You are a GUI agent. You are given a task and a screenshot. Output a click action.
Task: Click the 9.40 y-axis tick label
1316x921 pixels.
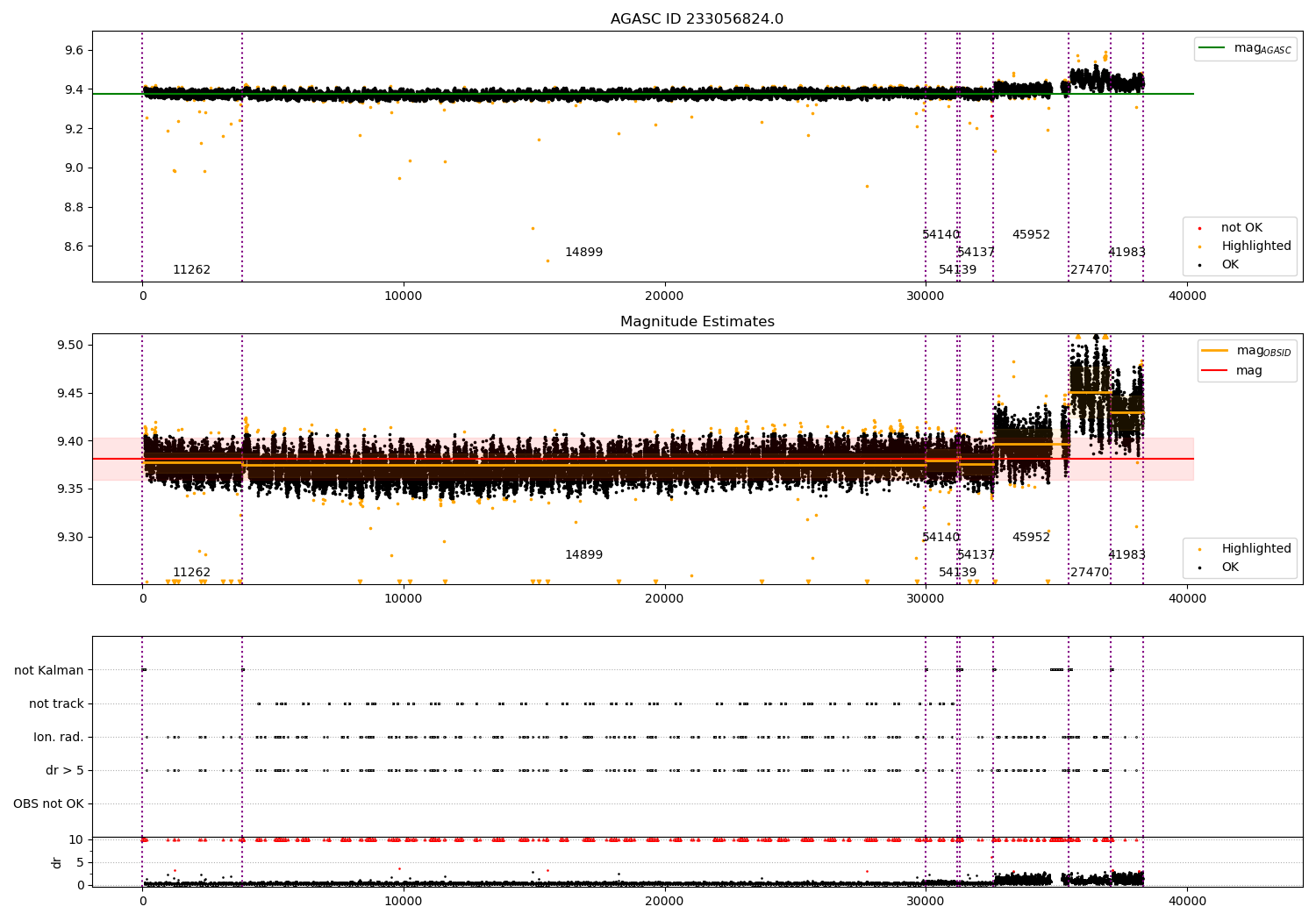point(70,441)
